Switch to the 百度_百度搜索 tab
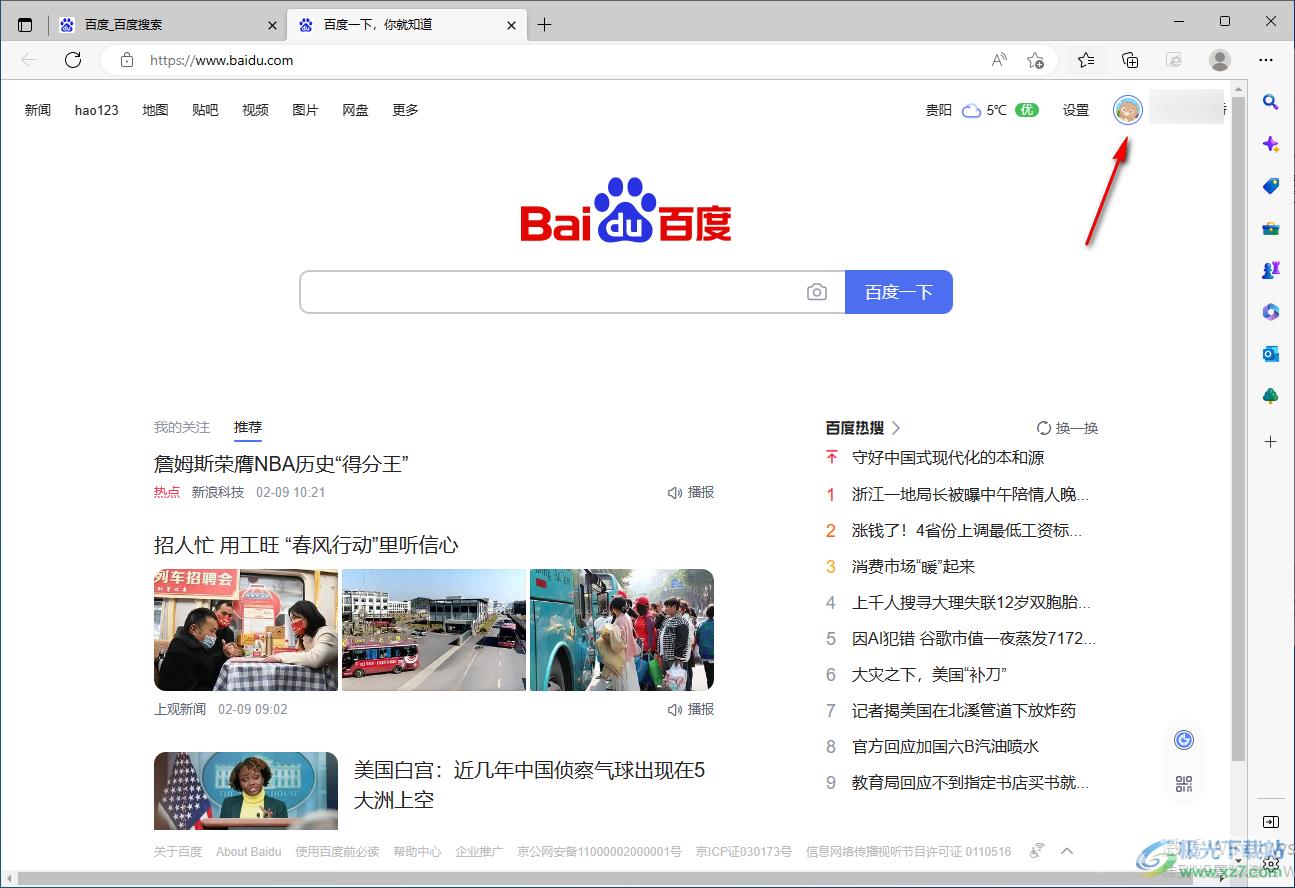1295x888 pixels. point(167,25)
